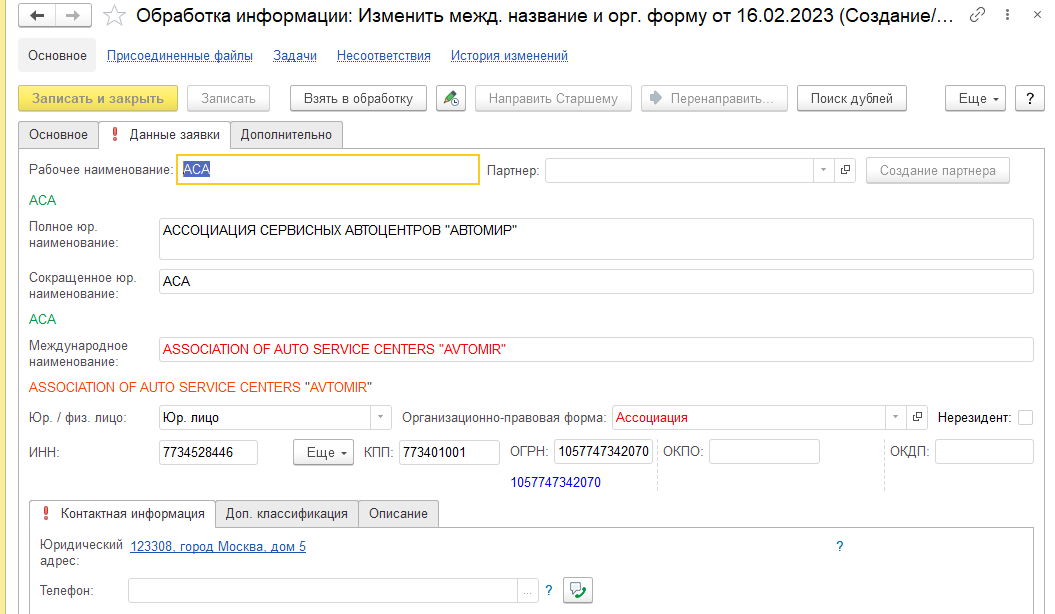Click the empty ОКПО input field
Image resolution: width=1055 pixels, height=614 pixels.
coord(764,451)
